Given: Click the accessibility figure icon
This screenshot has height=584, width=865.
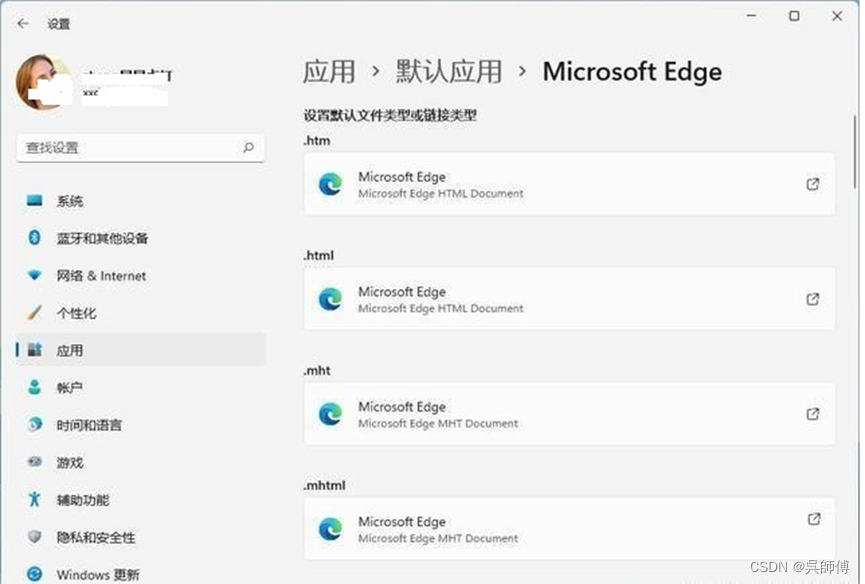Looking at the screenshot, I should (34, 499).
